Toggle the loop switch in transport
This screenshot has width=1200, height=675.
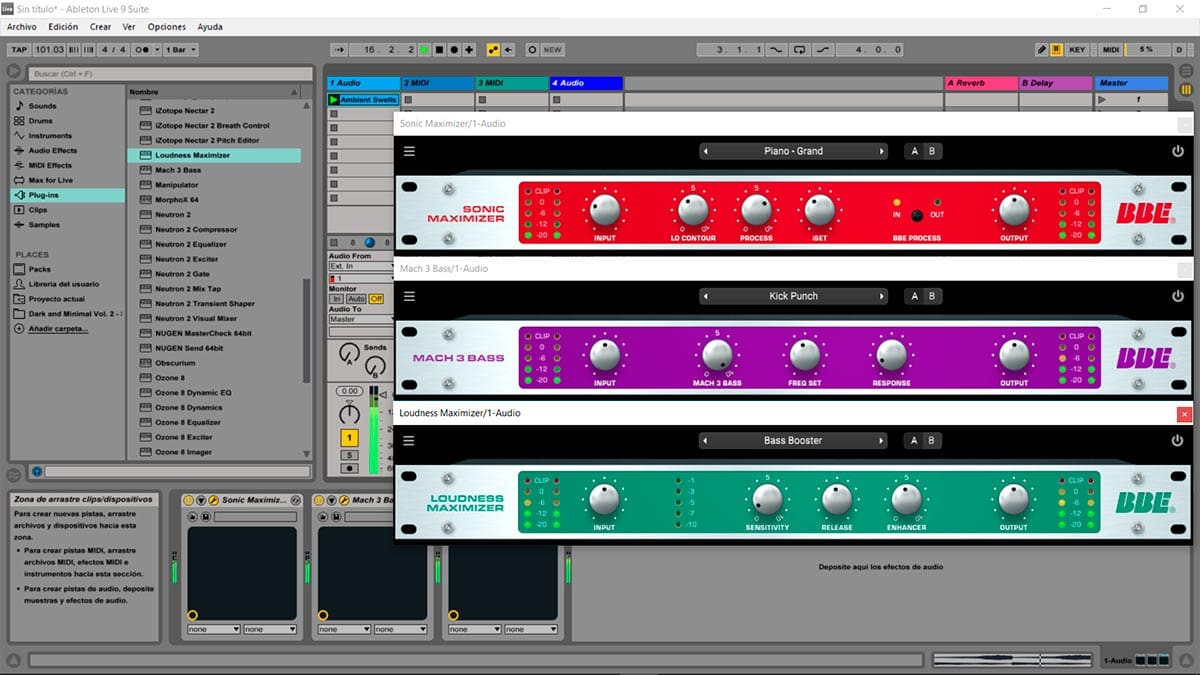point(800,49)
